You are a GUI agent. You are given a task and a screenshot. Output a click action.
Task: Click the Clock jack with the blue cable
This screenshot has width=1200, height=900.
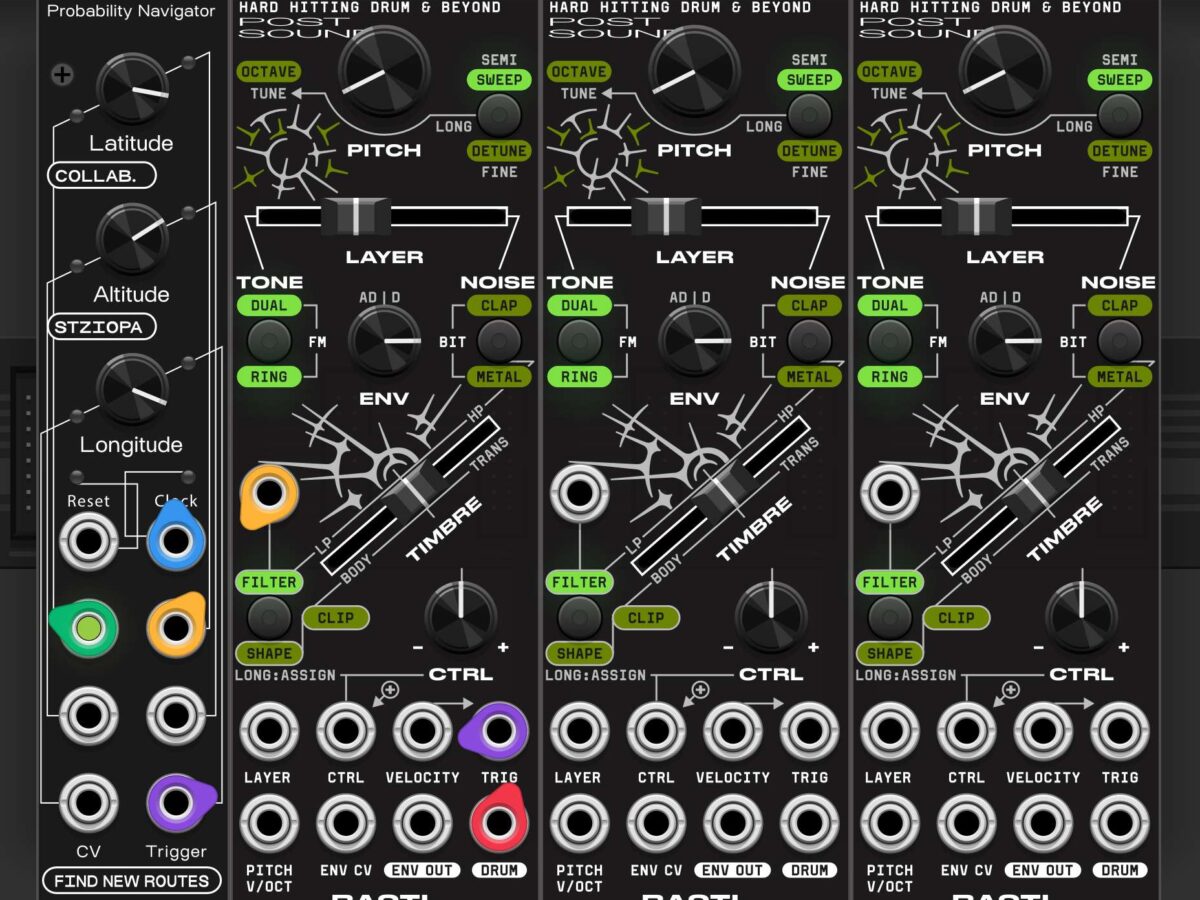click(x=176, y=541)
